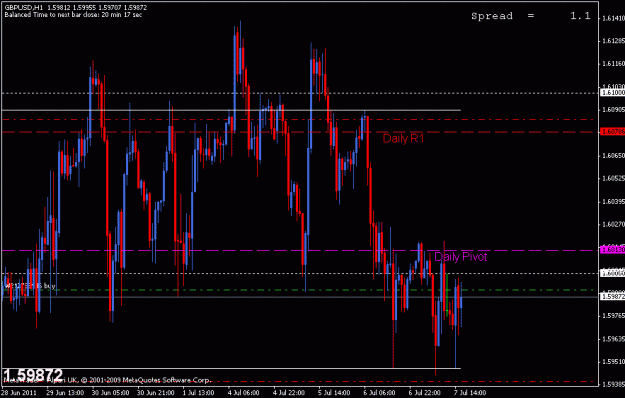This screenshot has width=625, height=398.
Task: Click the spread value 1.1
Action: click(580, 16)
